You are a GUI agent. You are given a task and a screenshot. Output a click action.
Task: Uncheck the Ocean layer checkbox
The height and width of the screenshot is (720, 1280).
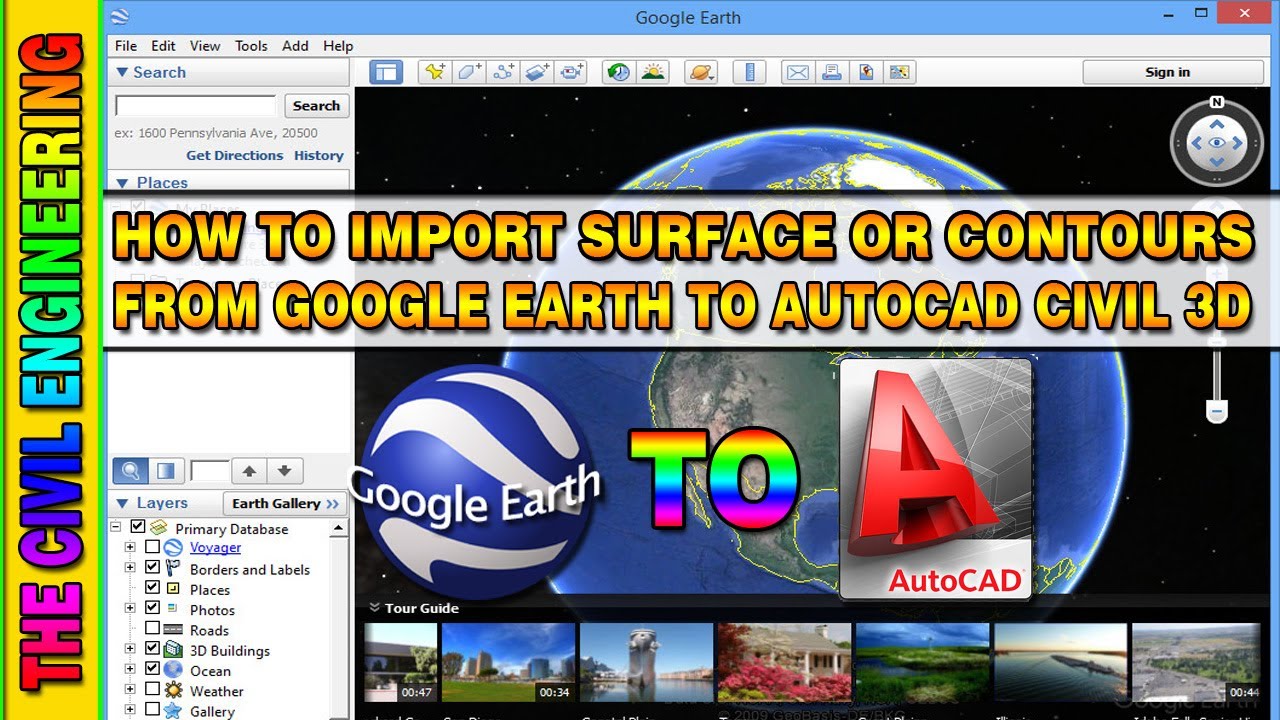(152, 669)
